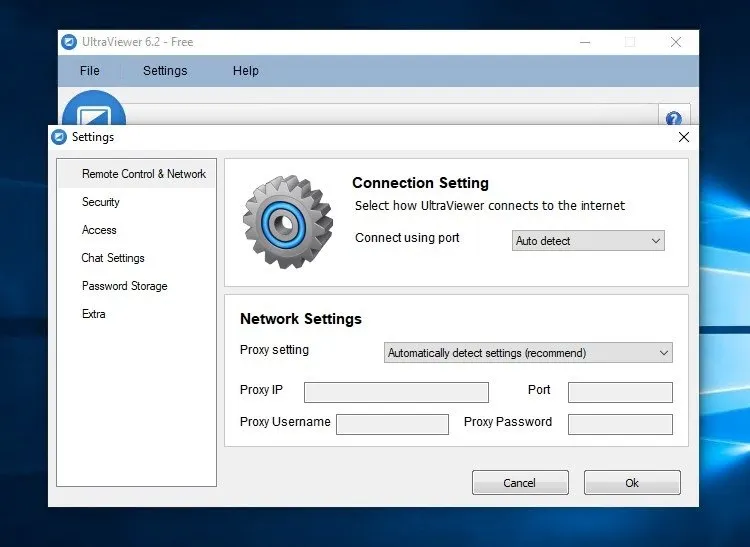Screen dimensions: 750x547
Task: Click the blue help question mark icon
Action: click(673, 118)
